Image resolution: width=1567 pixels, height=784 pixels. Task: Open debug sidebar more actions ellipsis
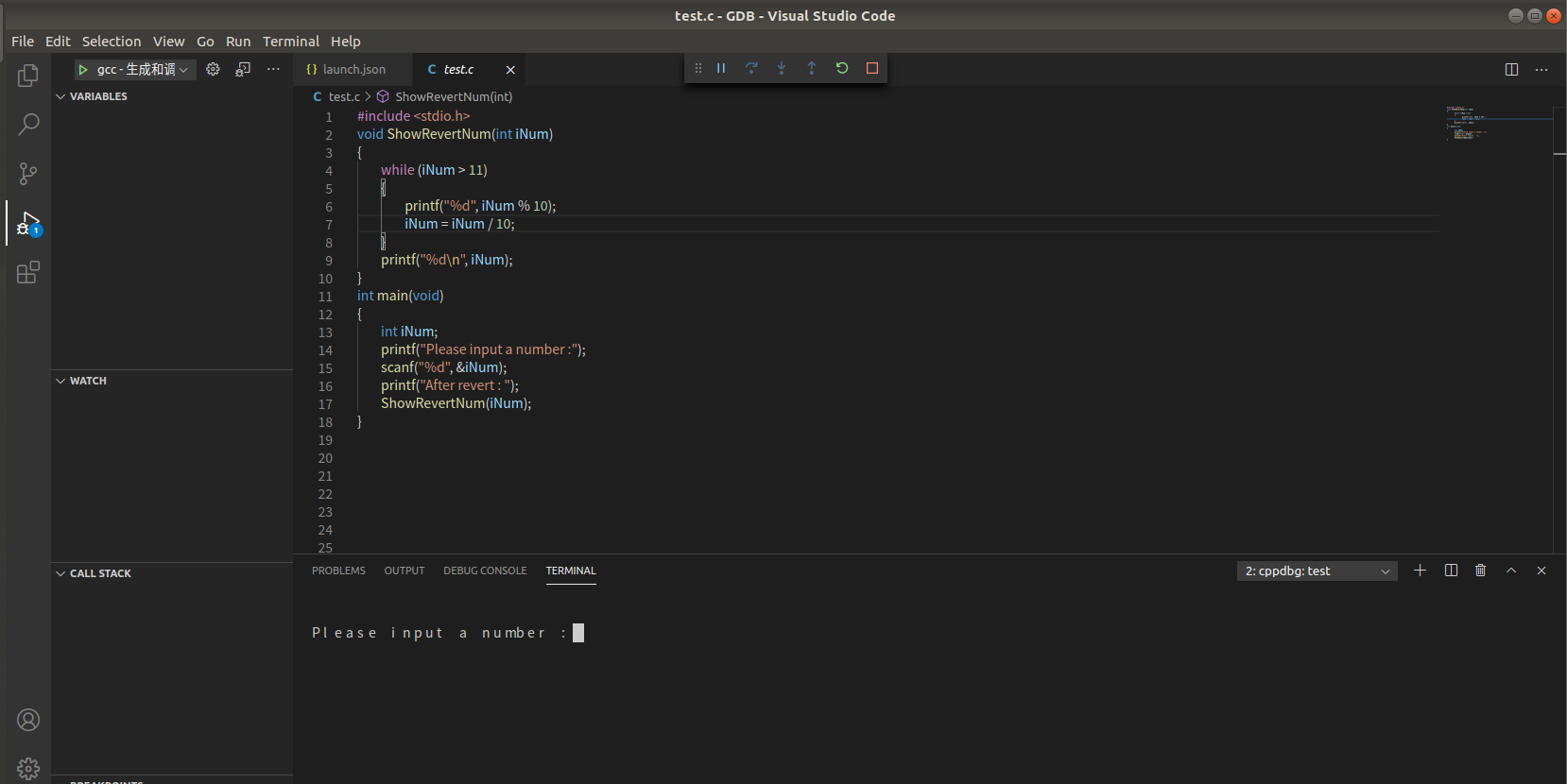(x=273, y=69)
